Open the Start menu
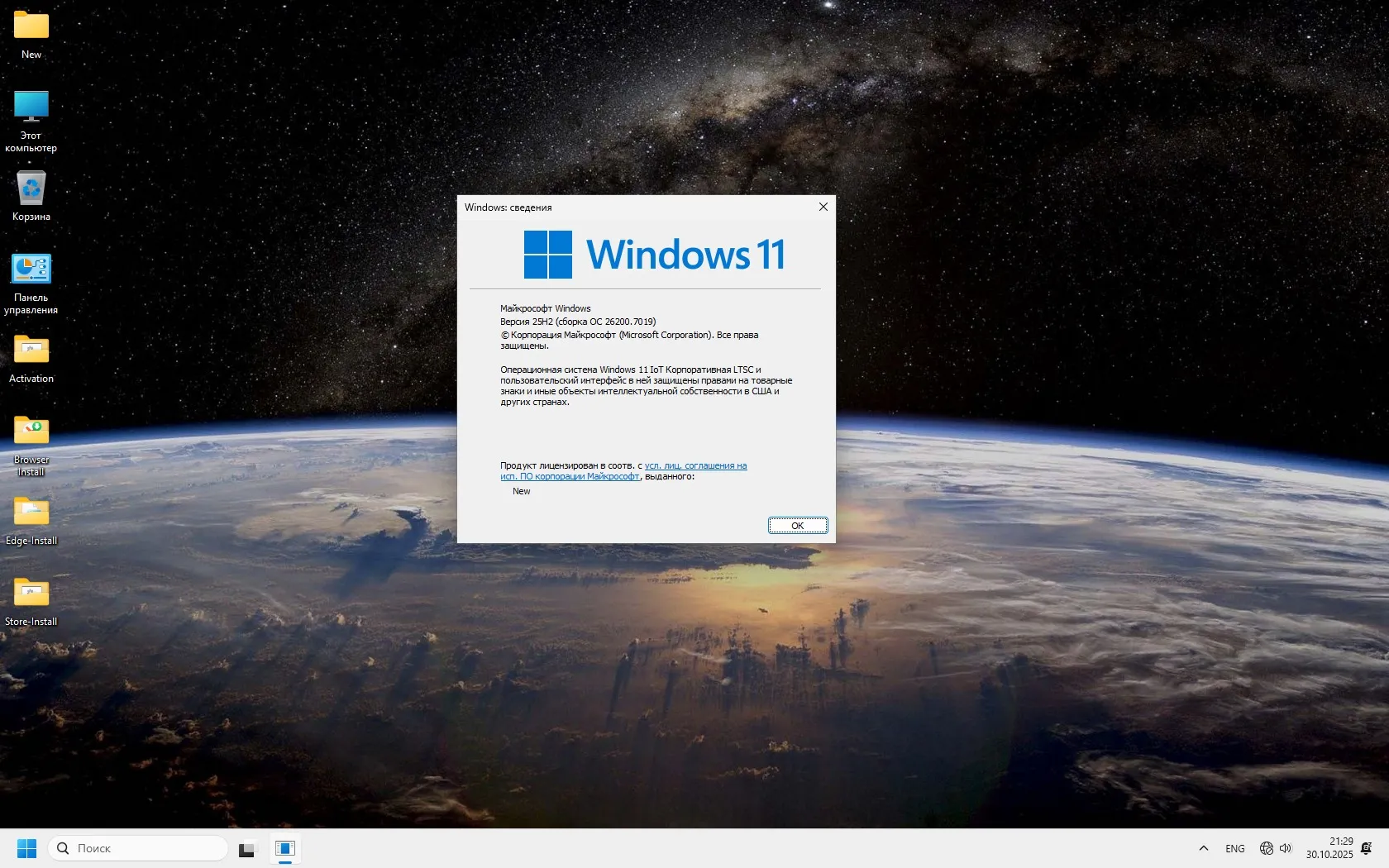This screenshot has height=868, width=1389. tap(26, 848)
